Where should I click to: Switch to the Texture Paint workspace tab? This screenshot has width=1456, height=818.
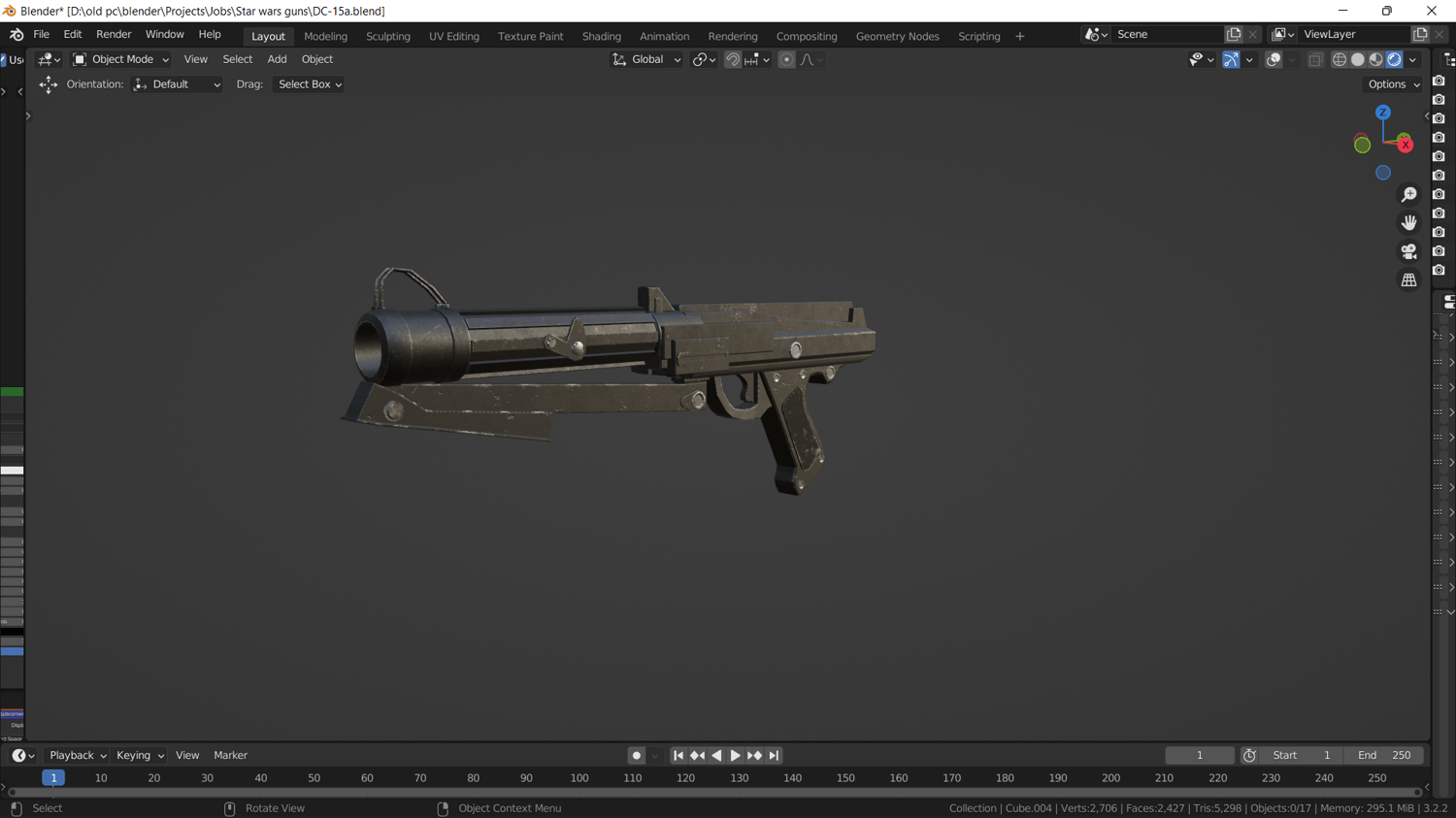tap(530, 37)
